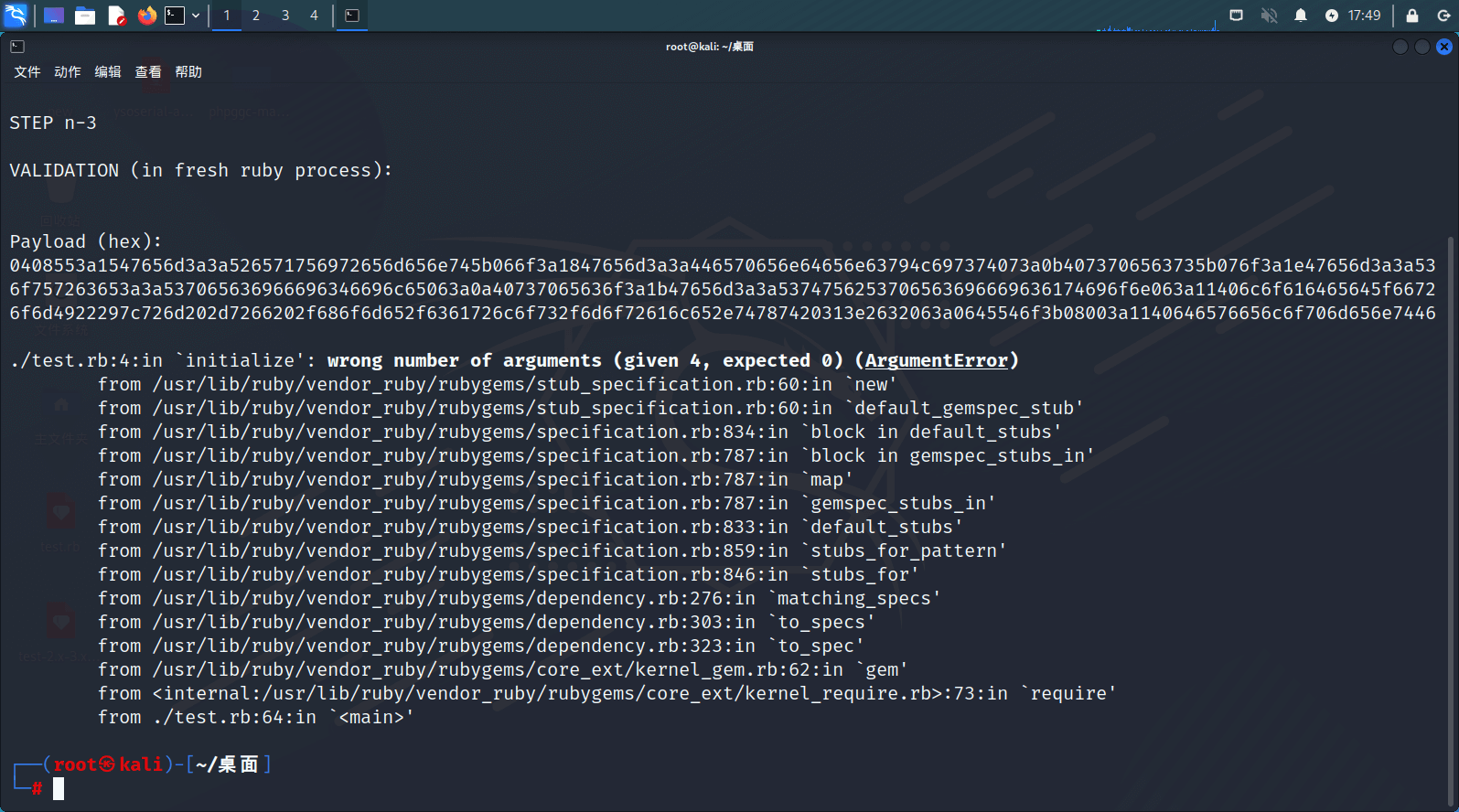Screen dimensions: 1459x812
Task: Launch Firefox from the top panel
Action: coord(146,16)
